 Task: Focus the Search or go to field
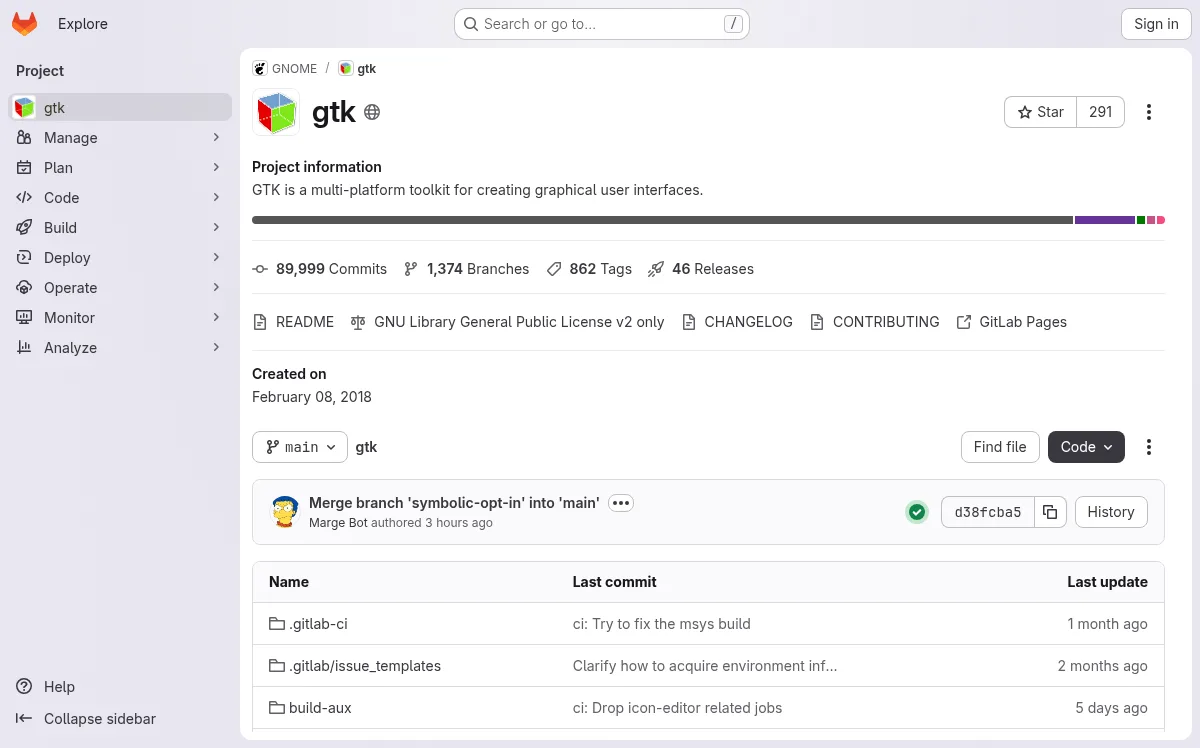602,24
